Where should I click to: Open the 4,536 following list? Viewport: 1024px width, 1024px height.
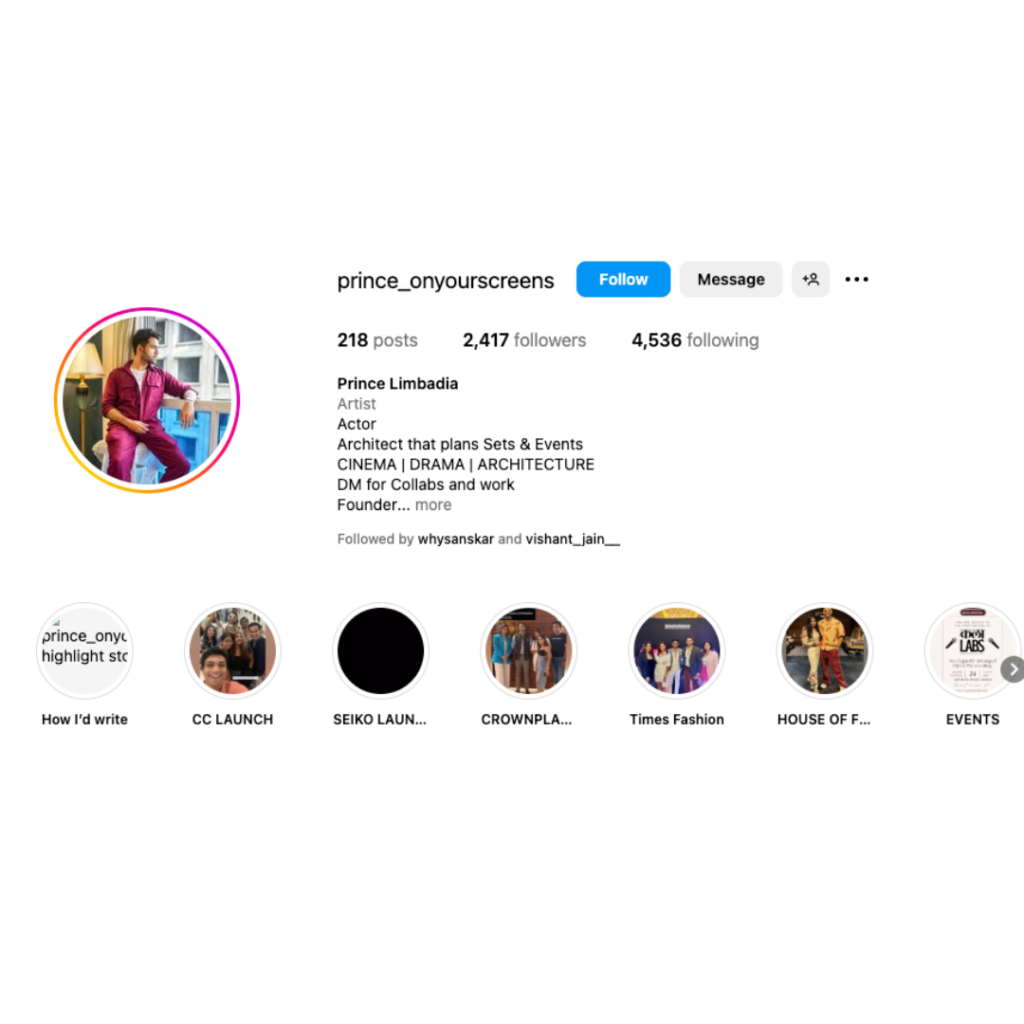(695, 340)
